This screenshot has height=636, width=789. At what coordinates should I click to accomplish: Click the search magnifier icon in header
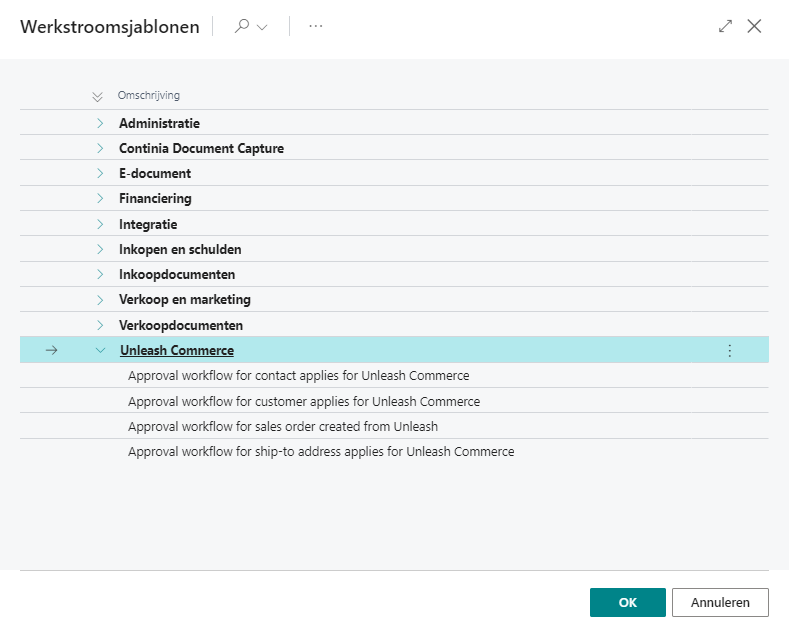click(241, 27)
